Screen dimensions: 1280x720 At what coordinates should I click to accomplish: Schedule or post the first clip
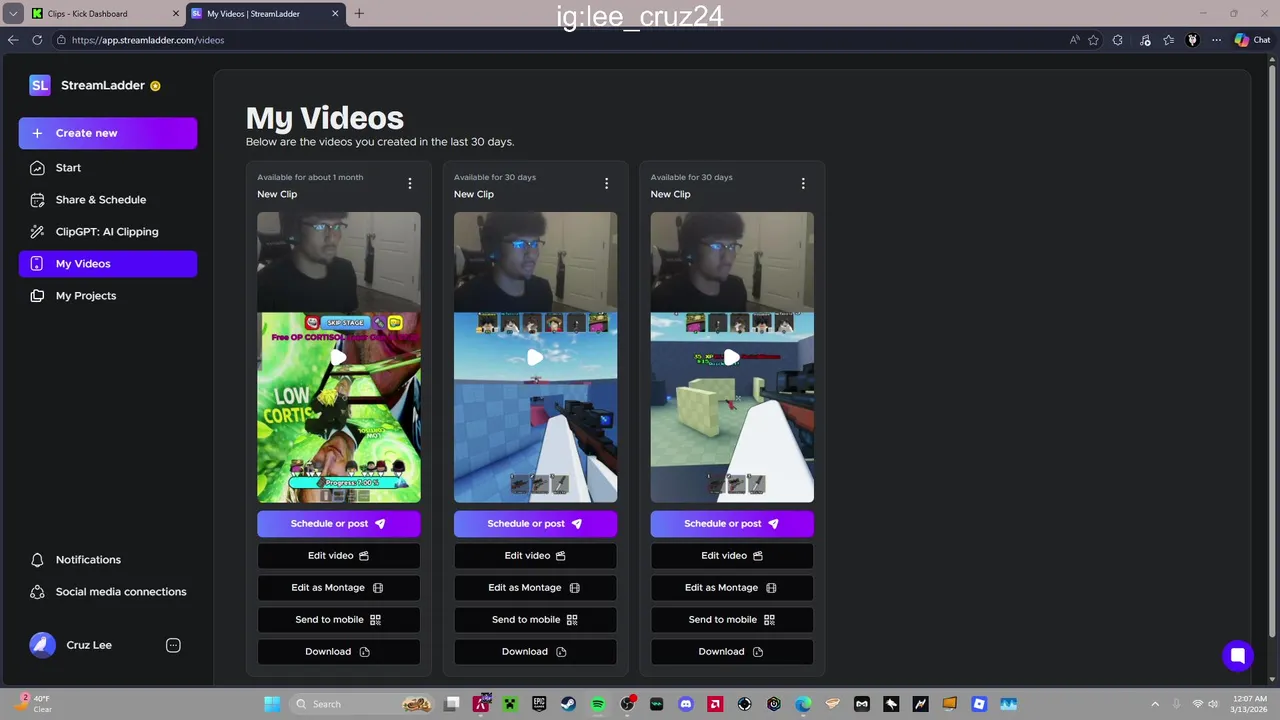click(339, 524)
